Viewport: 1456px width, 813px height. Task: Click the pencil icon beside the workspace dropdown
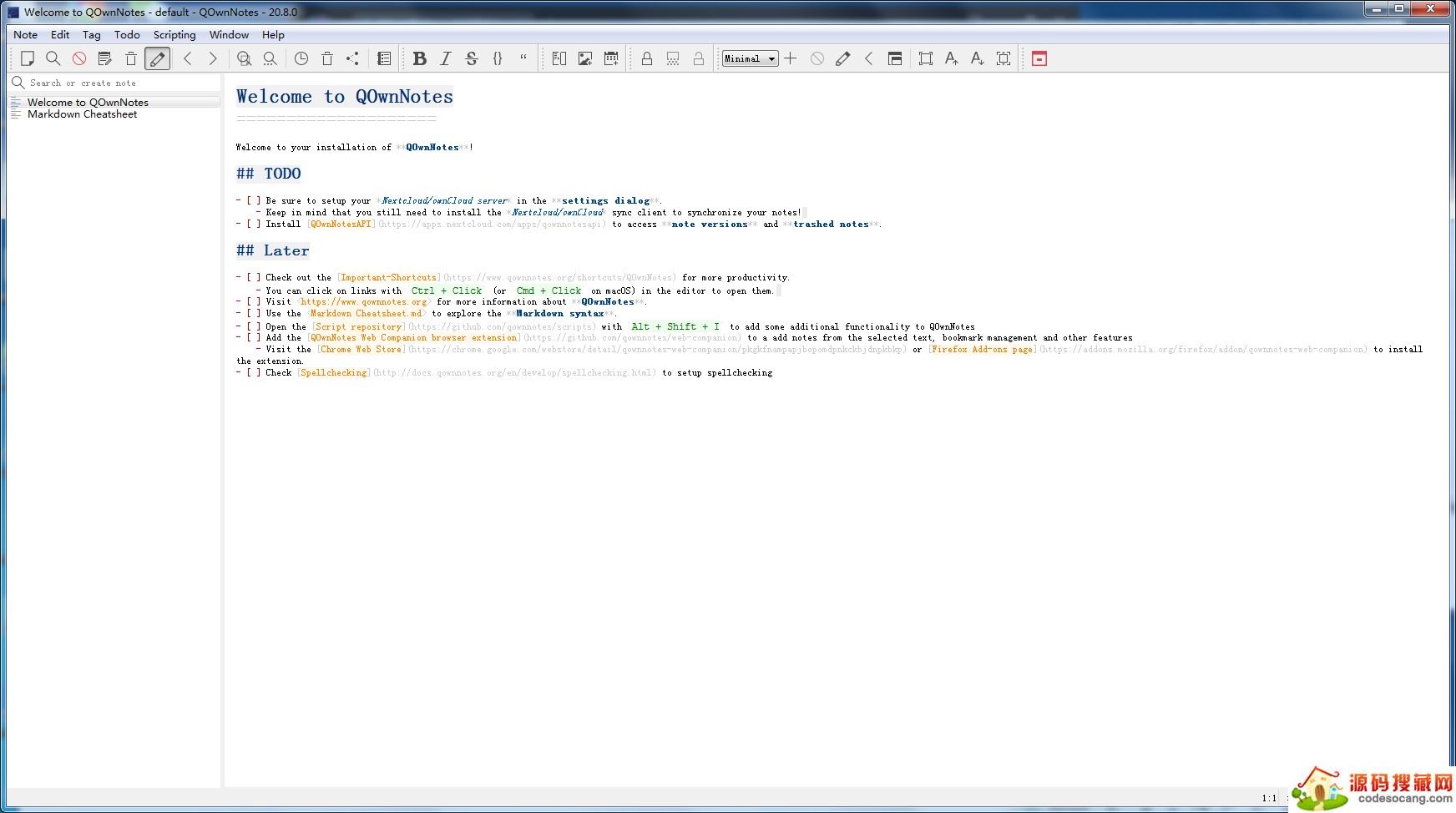843,58
